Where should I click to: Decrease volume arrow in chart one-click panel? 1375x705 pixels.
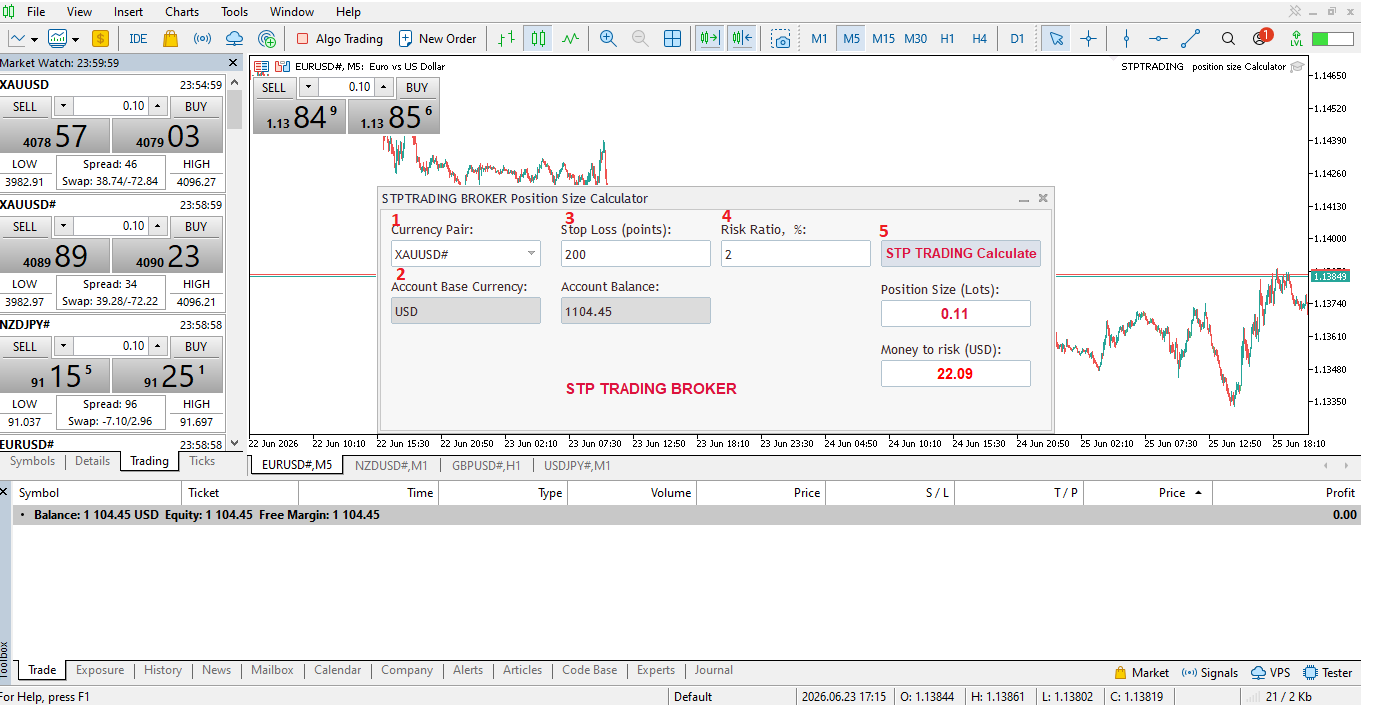click(307, 87)
